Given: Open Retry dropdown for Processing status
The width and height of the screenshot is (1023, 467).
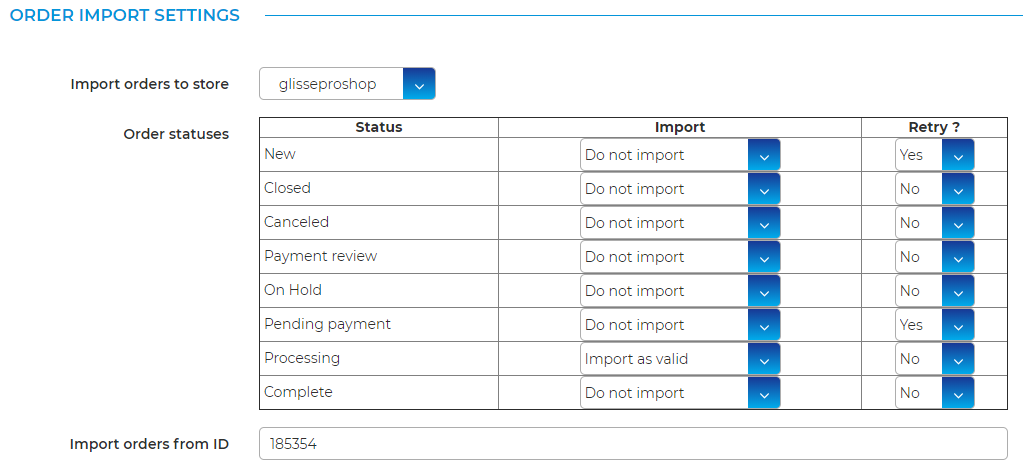Looking at the screenshot, I should tap(934, 359).
